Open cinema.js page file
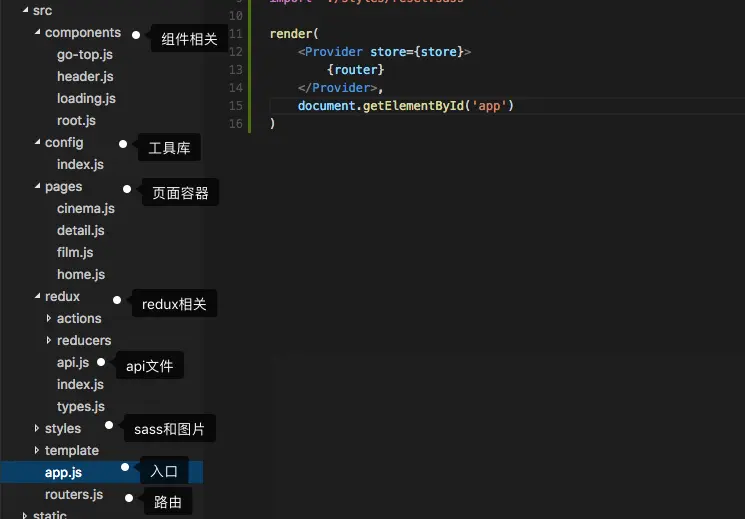 (x=86, y=208)
